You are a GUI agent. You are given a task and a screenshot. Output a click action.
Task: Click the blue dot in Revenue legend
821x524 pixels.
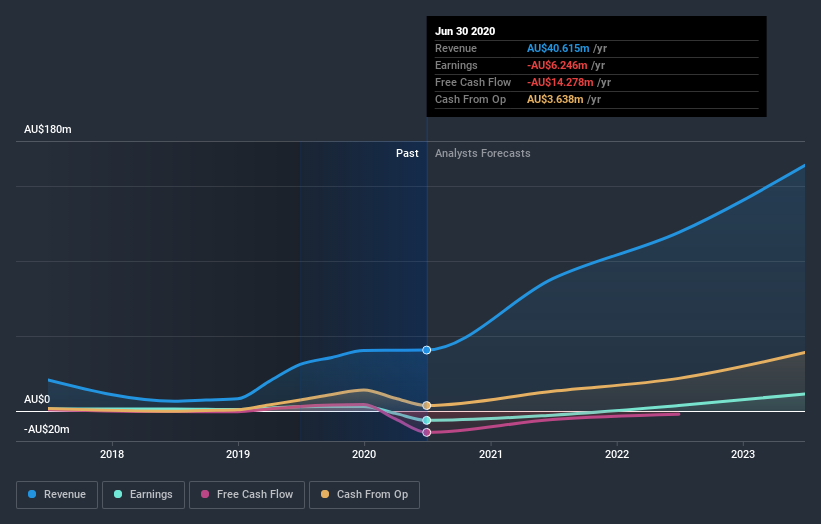32,494
